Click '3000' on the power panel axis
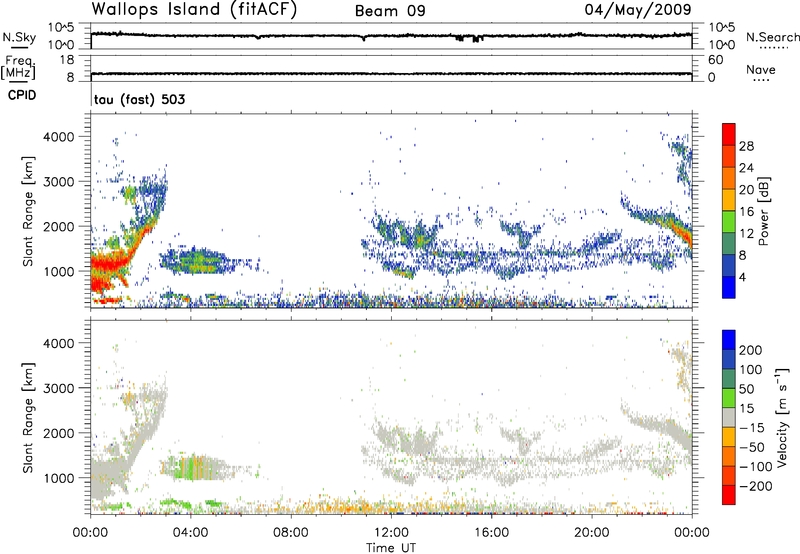This screenshot has width=800, height=554. (x=59, y=182)
